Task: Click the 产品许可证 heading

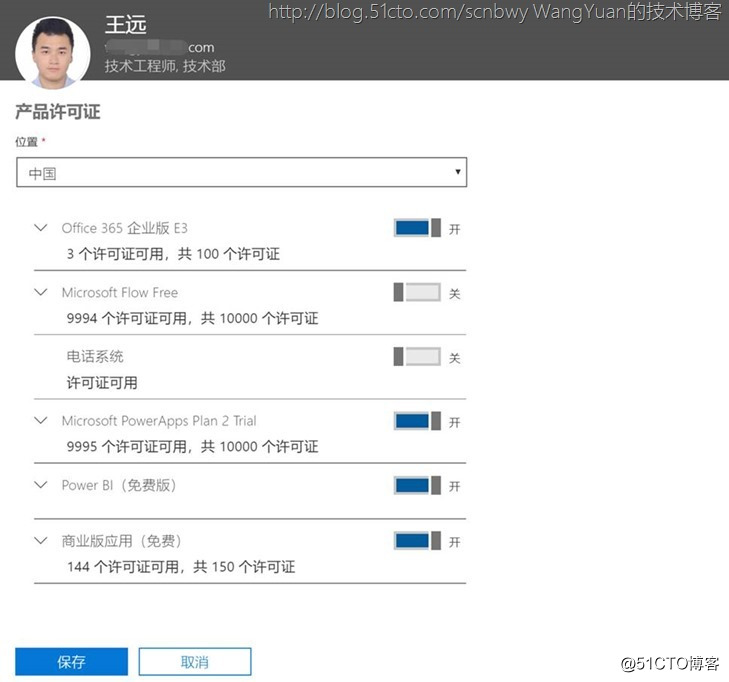Action: coord(58,112)
